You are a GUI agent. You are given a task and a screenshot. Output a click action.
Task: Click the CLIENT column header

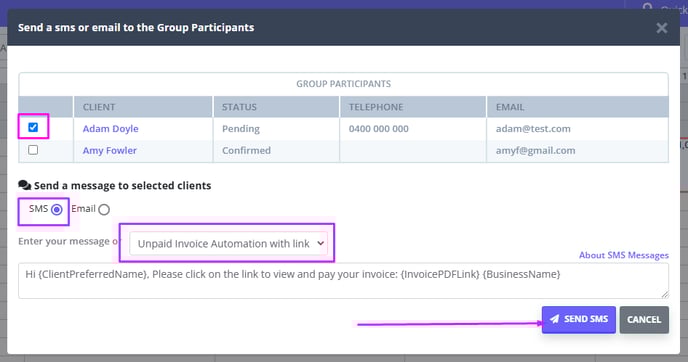coord(99,107)
